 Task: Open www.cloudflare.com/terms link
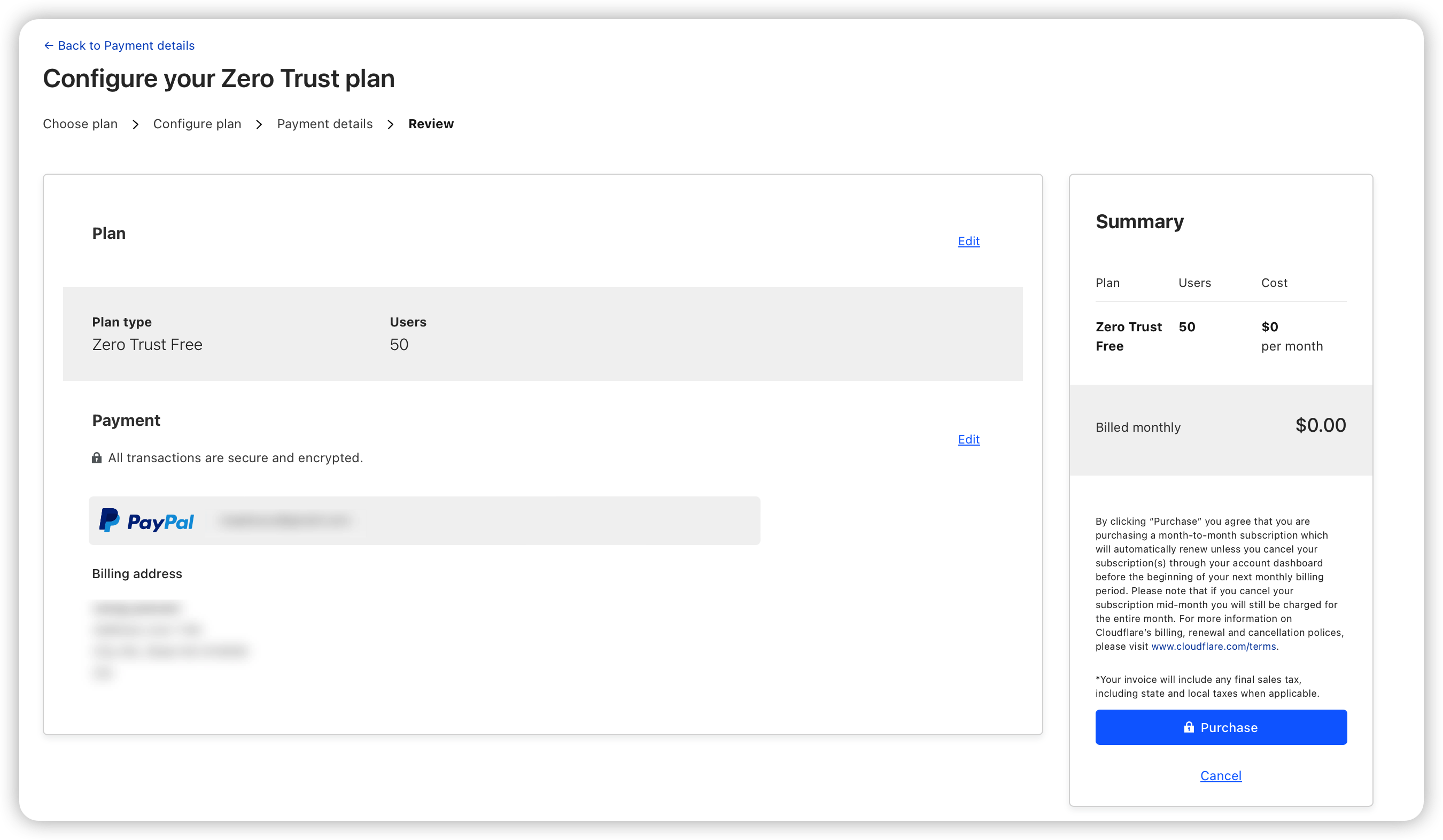[1213, 647]
